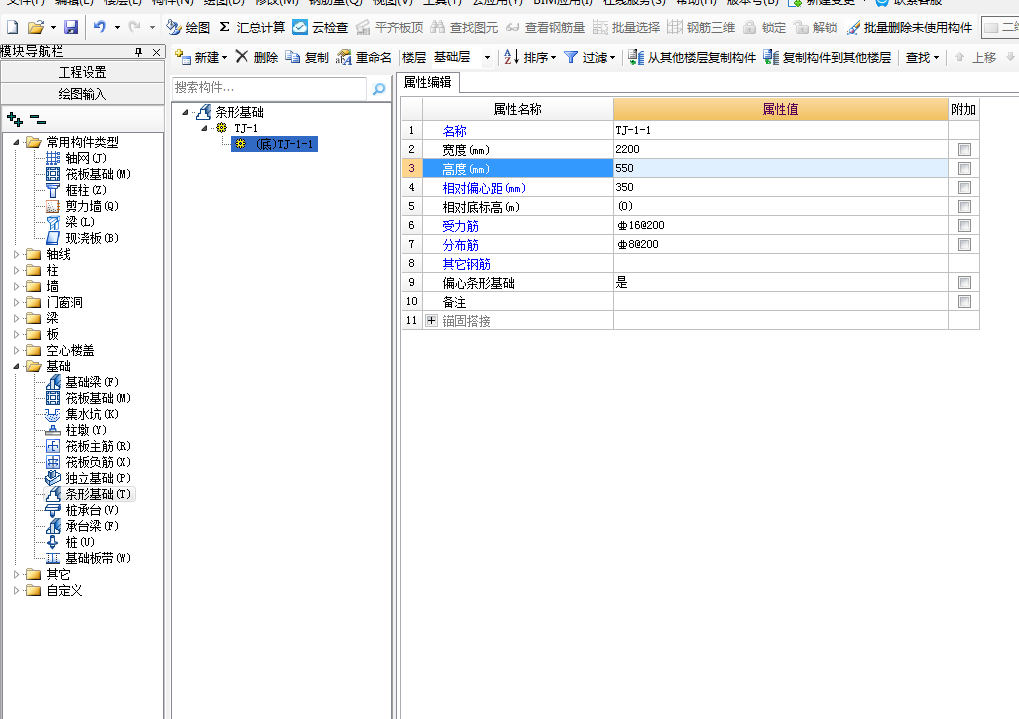Click the Redo arrow icon
This screenshot has height=719, width=1019.
coord(135,27)
